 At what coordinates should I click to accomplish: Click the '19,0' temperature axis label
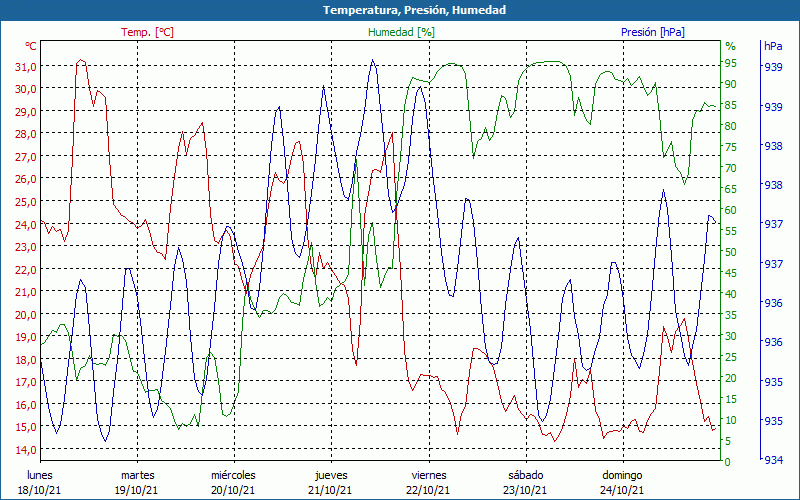tap(26, 337)
